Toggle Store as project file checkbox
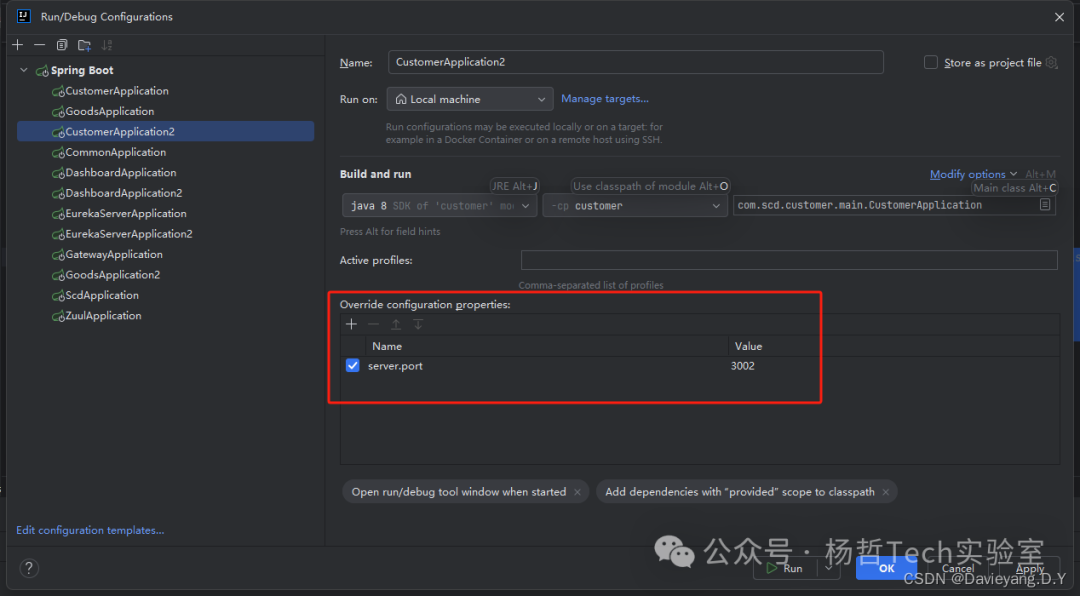Screen dimensions: 1080x596 931,62
